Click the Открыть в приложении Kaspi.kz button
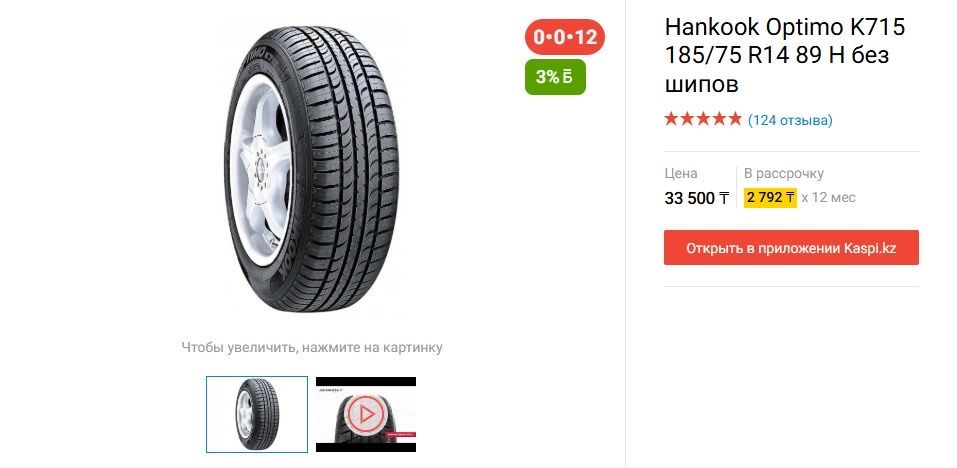 coord(791,248)
